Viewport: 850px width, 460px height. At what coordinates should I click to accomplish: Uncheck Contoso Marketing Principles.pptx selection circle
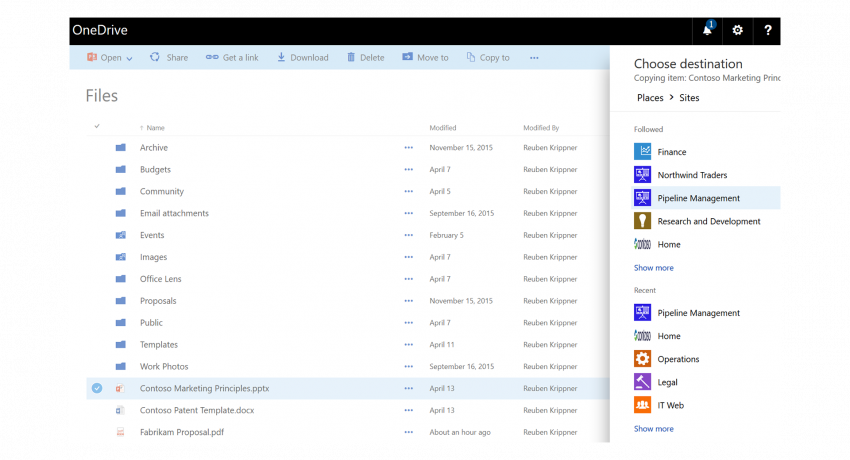click(97, 388)
